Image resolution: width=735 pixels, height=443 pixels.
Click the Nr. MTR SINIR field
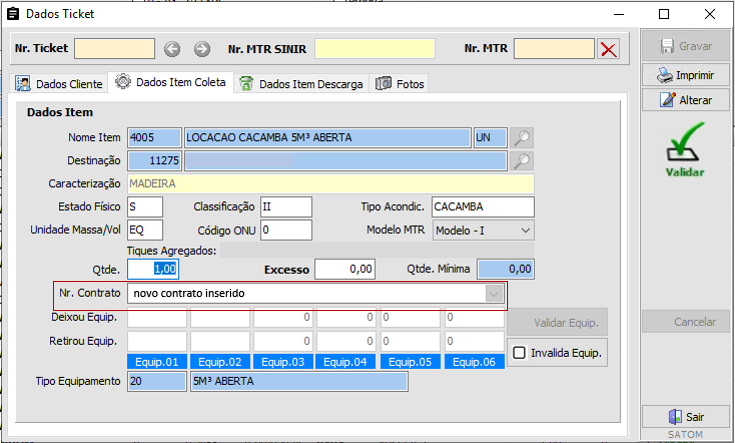[375, 49]
